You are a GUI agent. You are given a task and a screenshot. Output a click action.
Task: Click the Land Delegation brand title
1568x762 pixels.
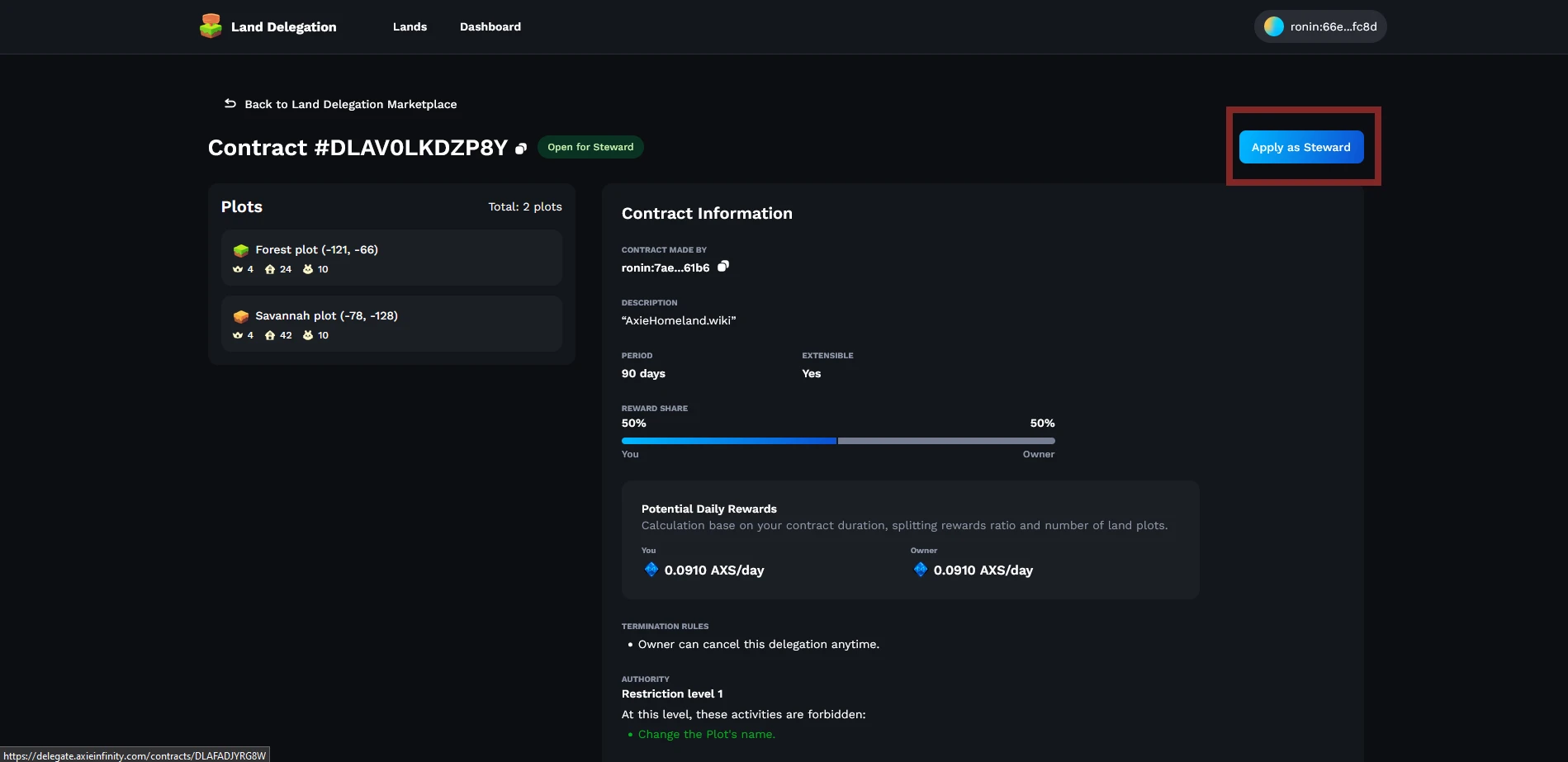284,27
